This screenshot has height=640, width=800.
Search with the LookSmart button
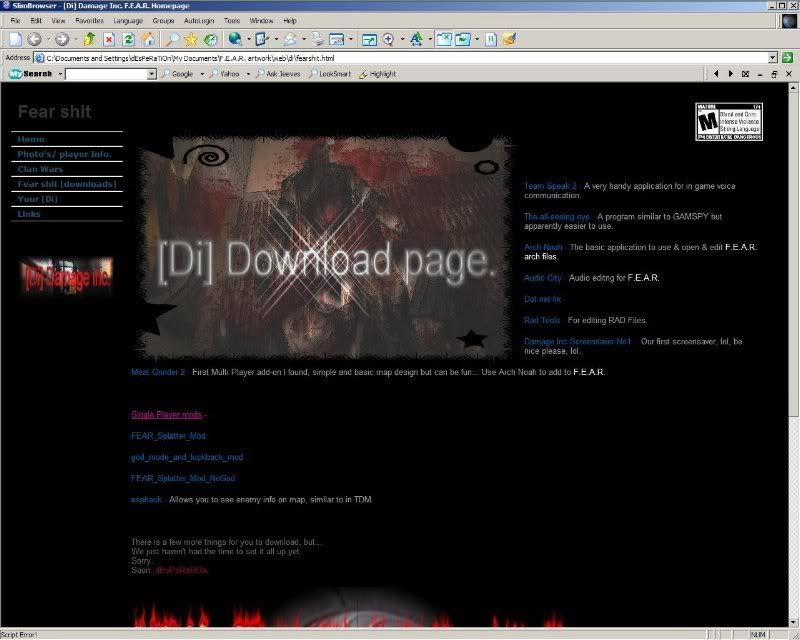click(x=331, y=74)
